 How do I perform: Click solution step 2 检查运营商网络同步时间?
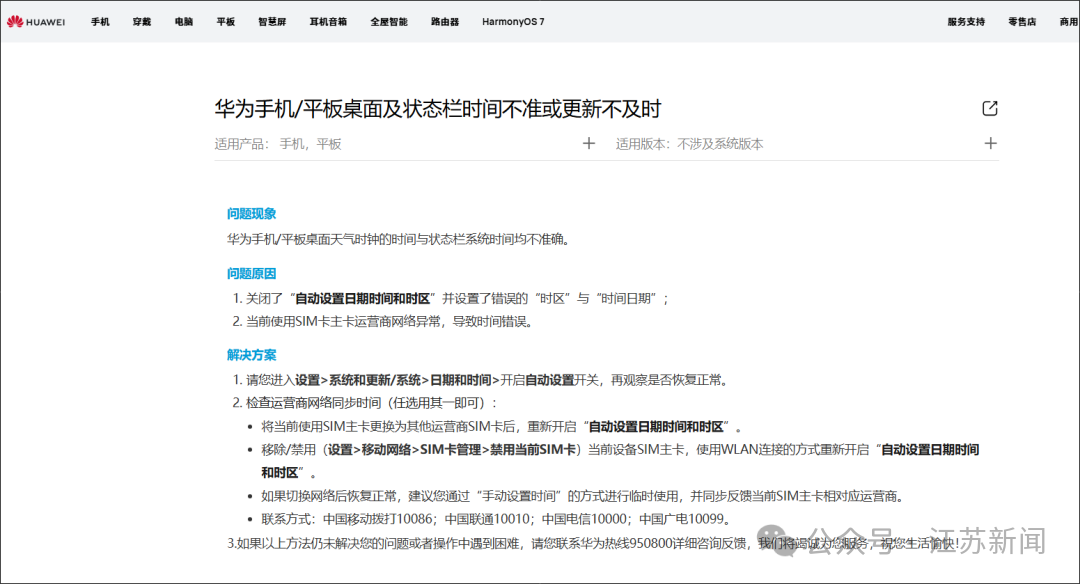366,402
